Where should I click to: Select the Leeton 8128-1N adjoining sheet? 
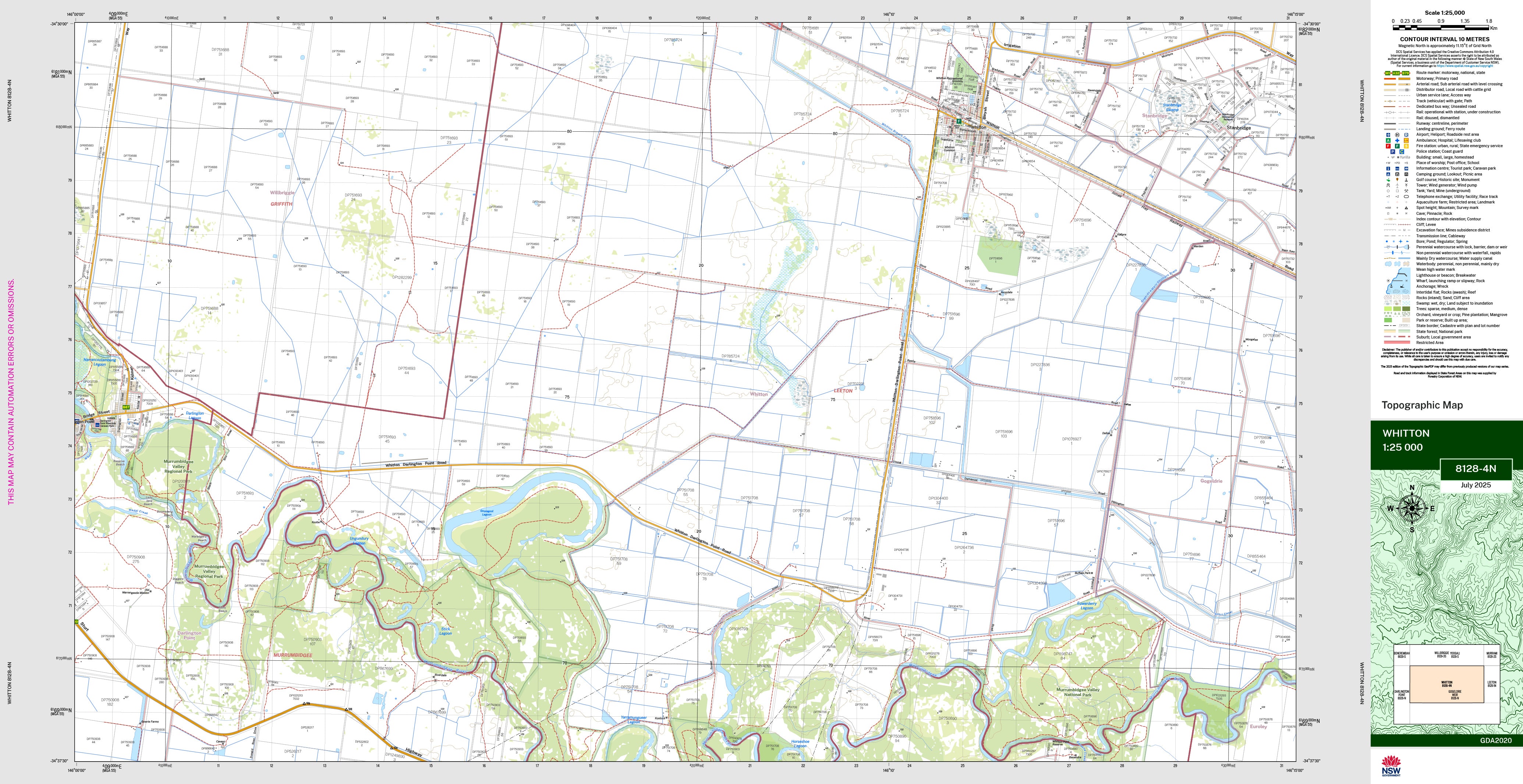point(1492,684)
